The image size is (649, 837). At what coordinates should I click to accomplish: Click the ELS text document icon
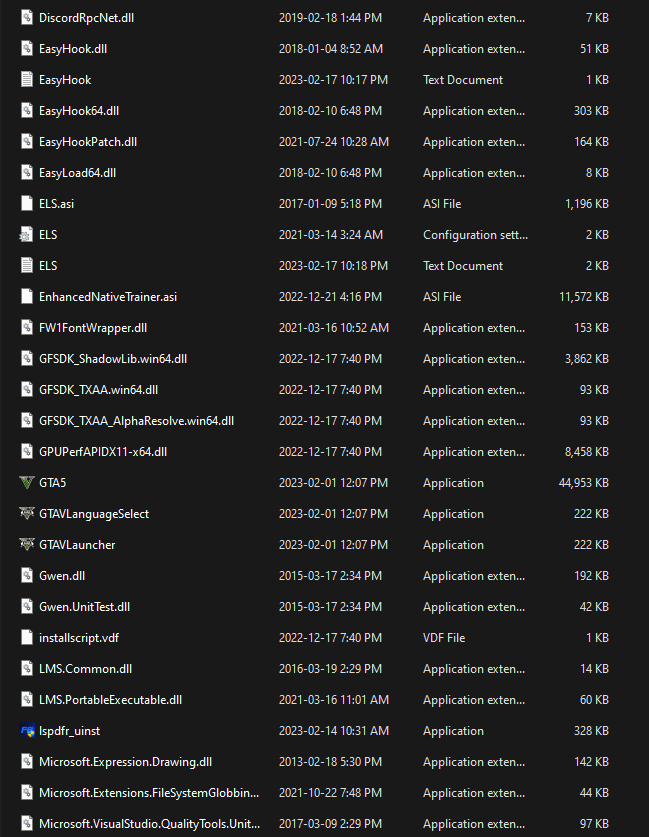[x=27, y=265]
